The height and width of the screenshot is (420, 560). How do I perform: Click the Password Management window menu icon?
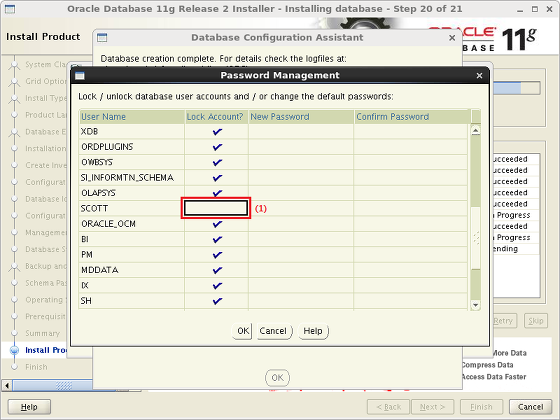(80, 75)
